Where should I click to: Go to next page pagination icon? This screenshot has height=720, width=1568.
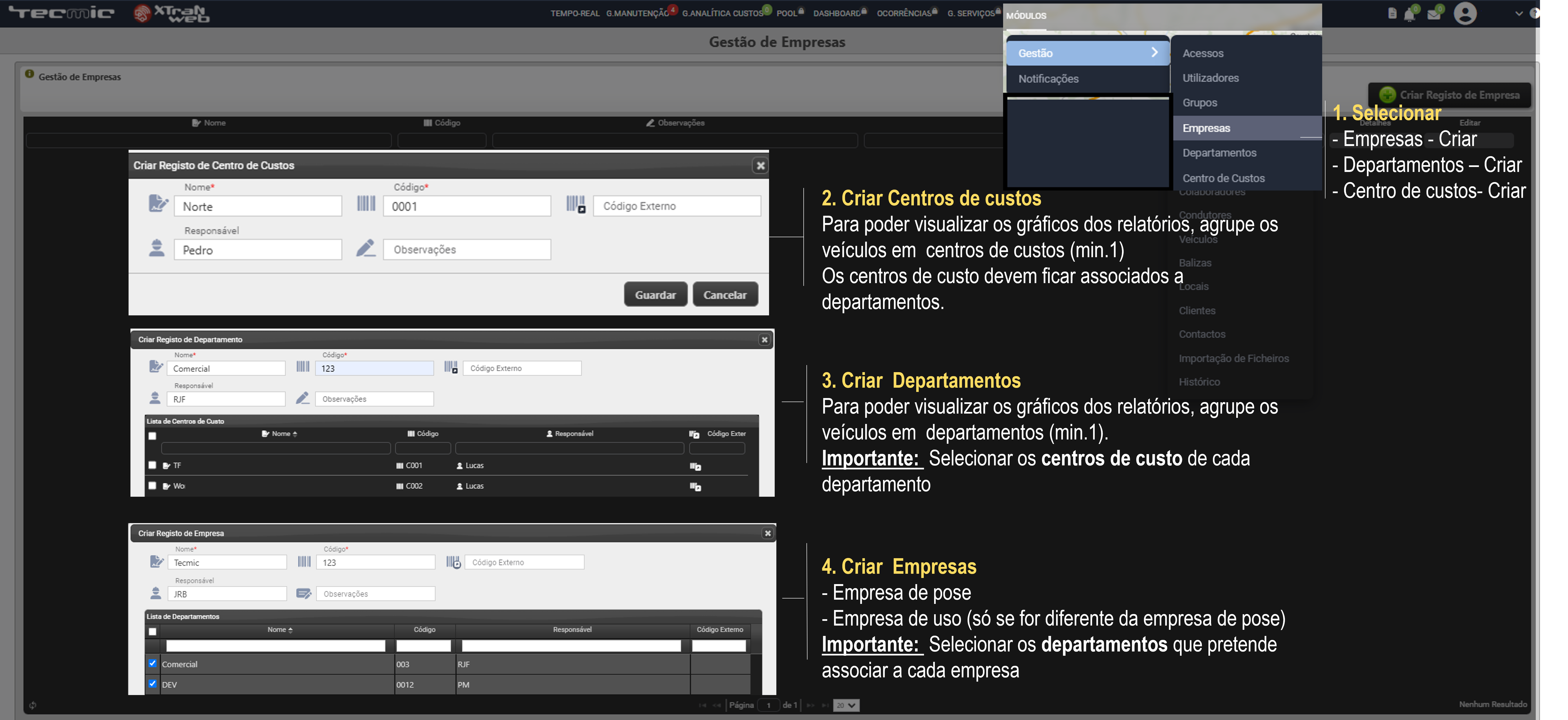tap(811, 705)
